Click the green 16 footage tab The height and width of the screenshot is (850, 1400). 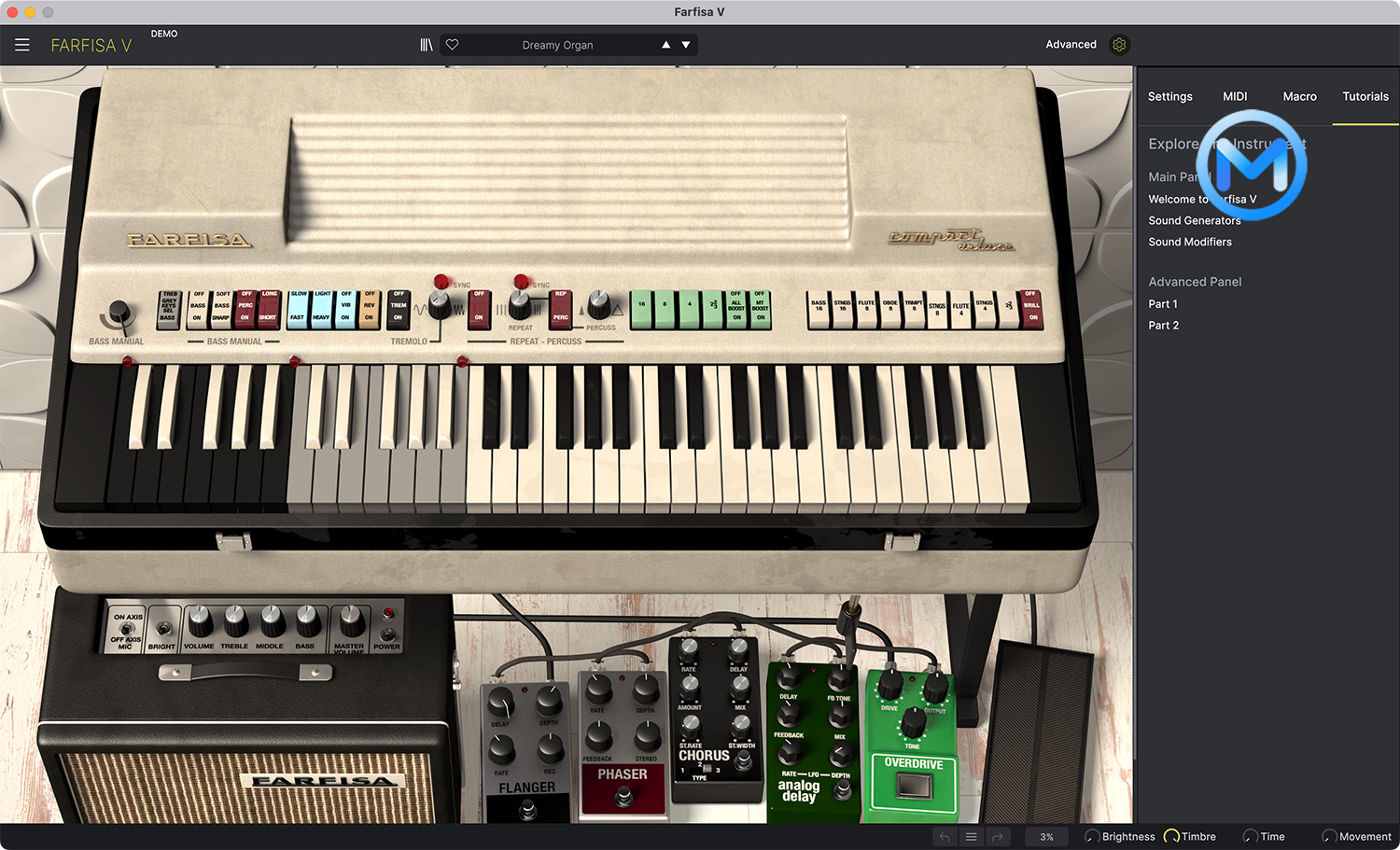tap(641, 308)
